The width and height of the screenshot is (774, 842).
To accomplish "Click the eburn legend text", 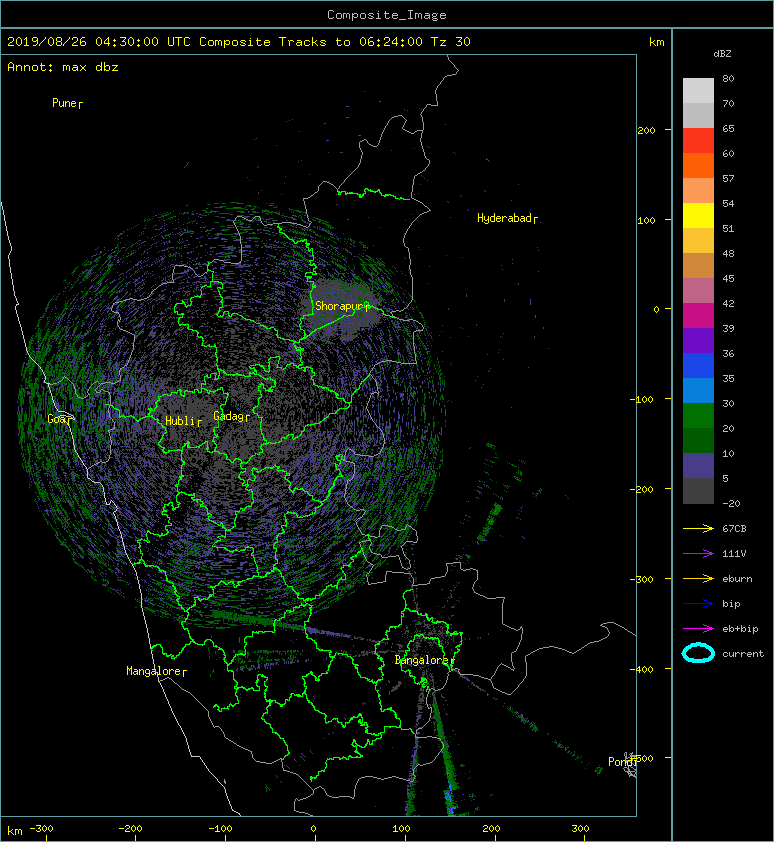I will click(x=737, y=579).
